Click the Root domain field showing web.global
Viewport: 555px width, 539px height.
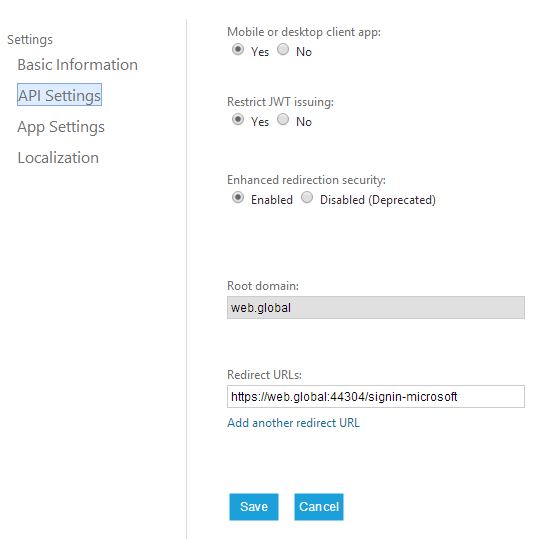376,308
